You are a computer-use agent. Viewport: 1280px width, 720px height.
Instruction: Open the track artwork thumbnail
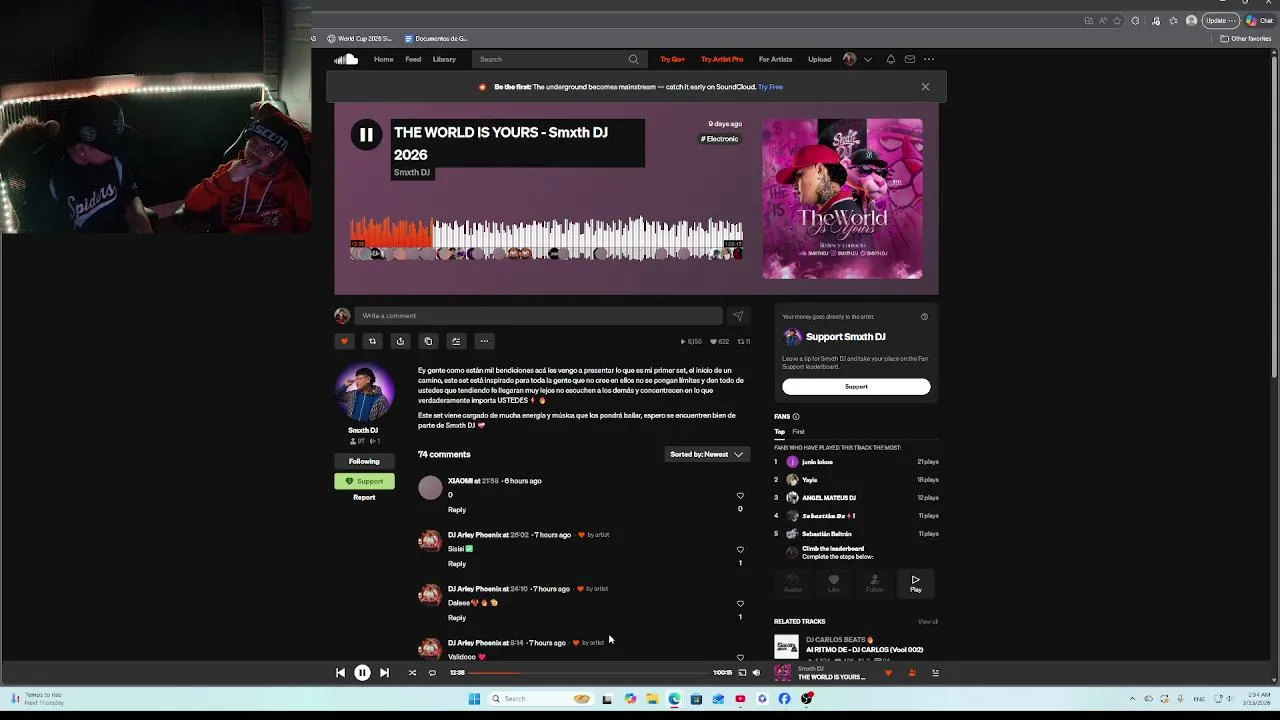[x=843, y=199]
